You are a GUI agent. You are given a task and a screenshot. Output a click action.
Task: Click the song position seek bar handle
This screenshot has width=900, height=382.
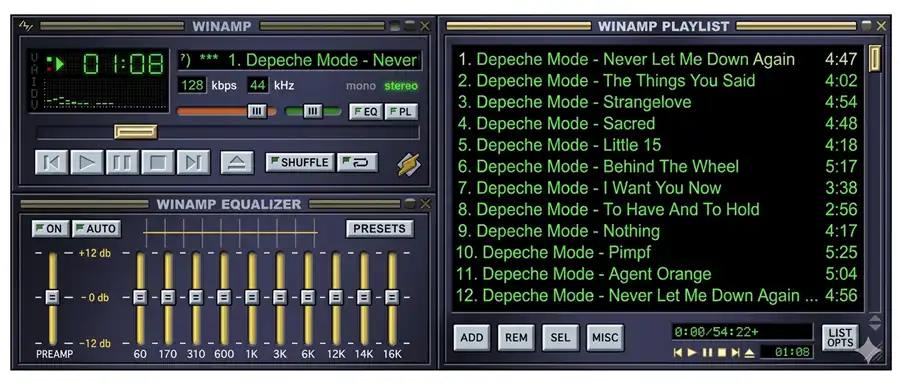135,132
